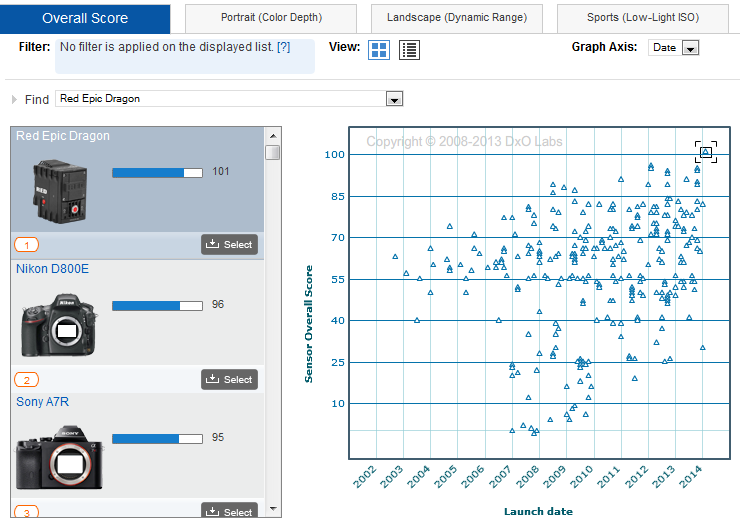
Task: Open the Graph Axis Date dropdown
Action: [673, 47]
